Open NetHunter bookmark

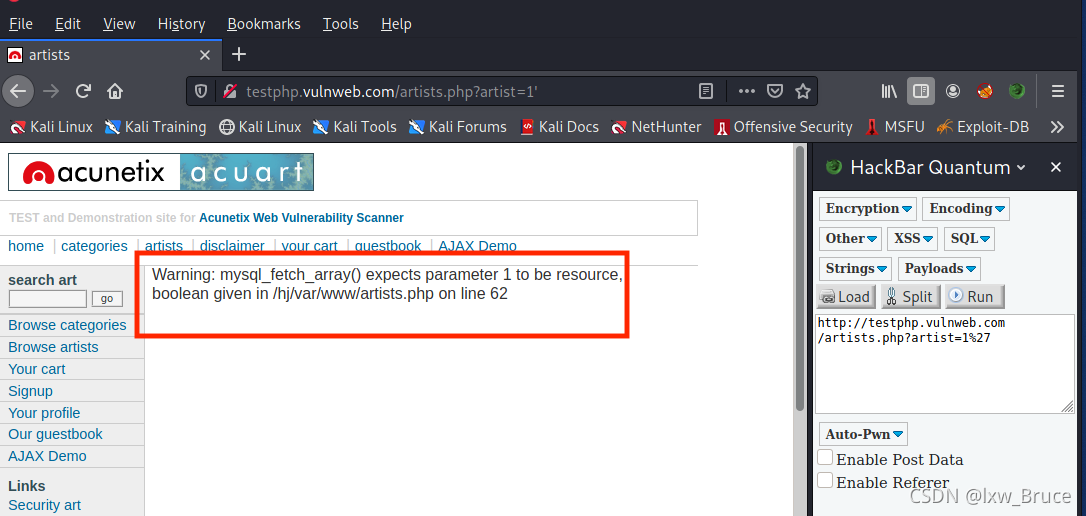(657, 127)
